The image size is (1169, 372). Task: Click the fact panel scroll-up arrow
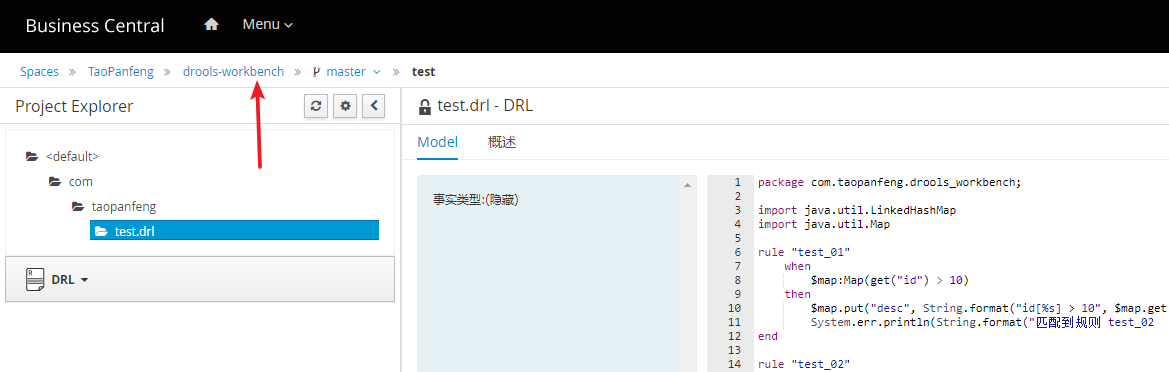pos(687,184)
